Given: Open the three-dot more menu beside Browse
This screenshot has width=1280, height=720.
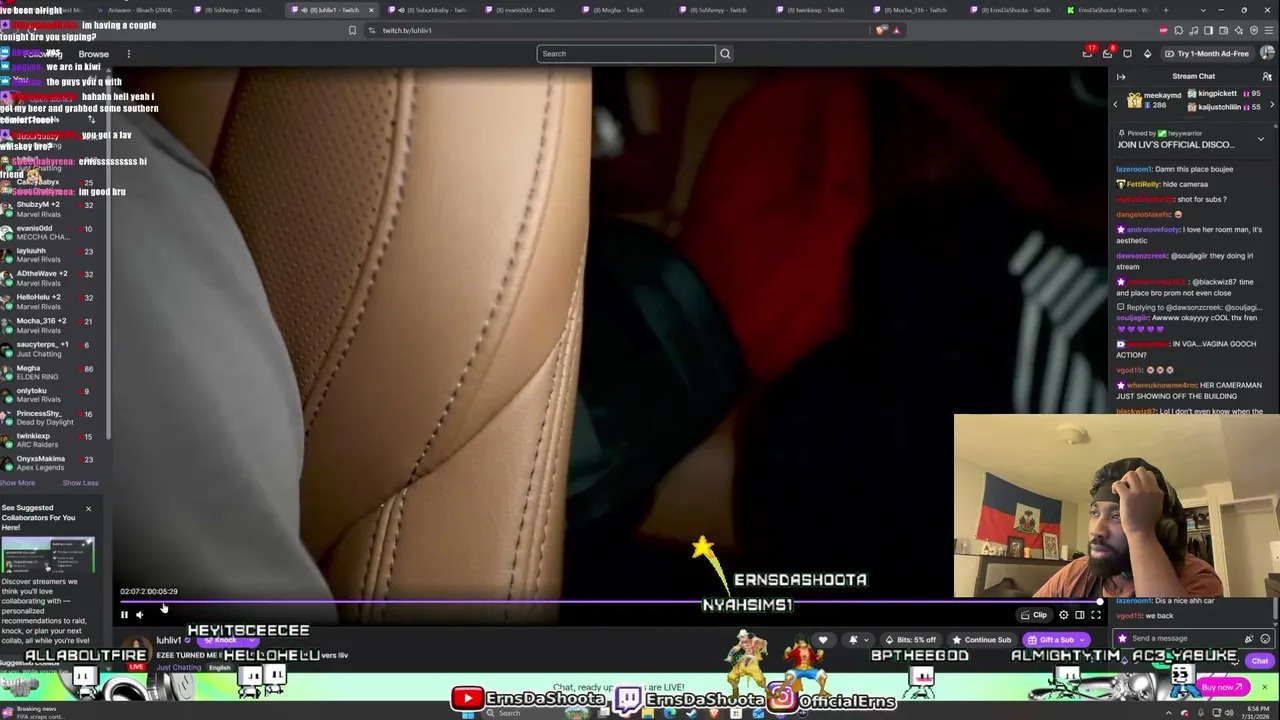Looking at the screenshot, I should coord(128,54).
